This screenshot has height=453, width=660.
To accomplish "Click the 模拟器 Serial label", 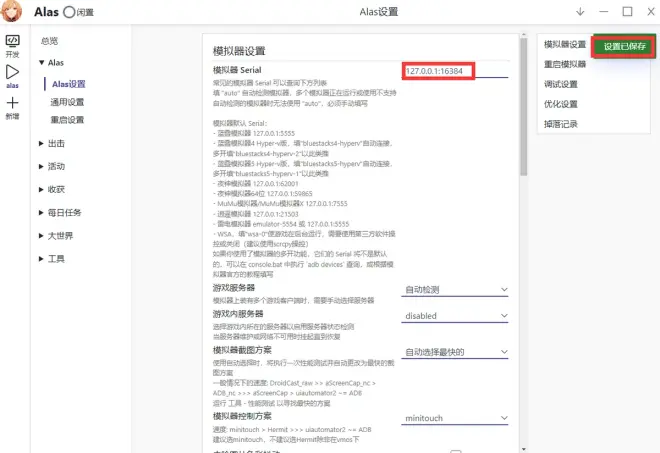I will (237, 70).
